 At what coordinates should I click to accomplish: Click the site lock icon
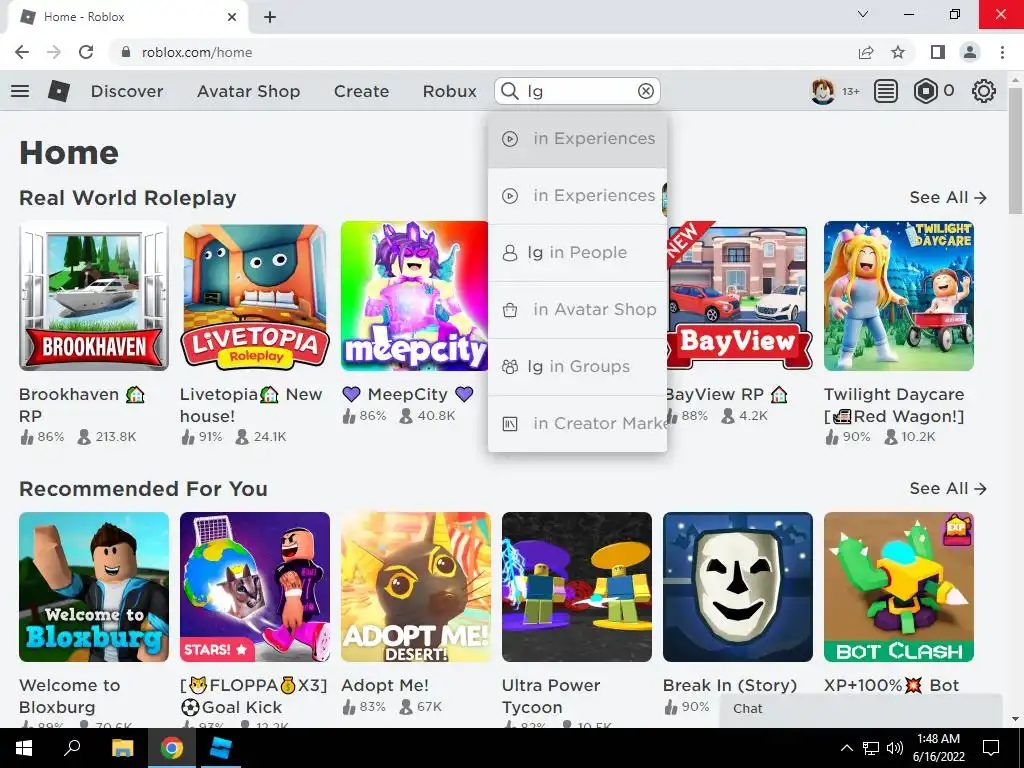click(126, 52)
